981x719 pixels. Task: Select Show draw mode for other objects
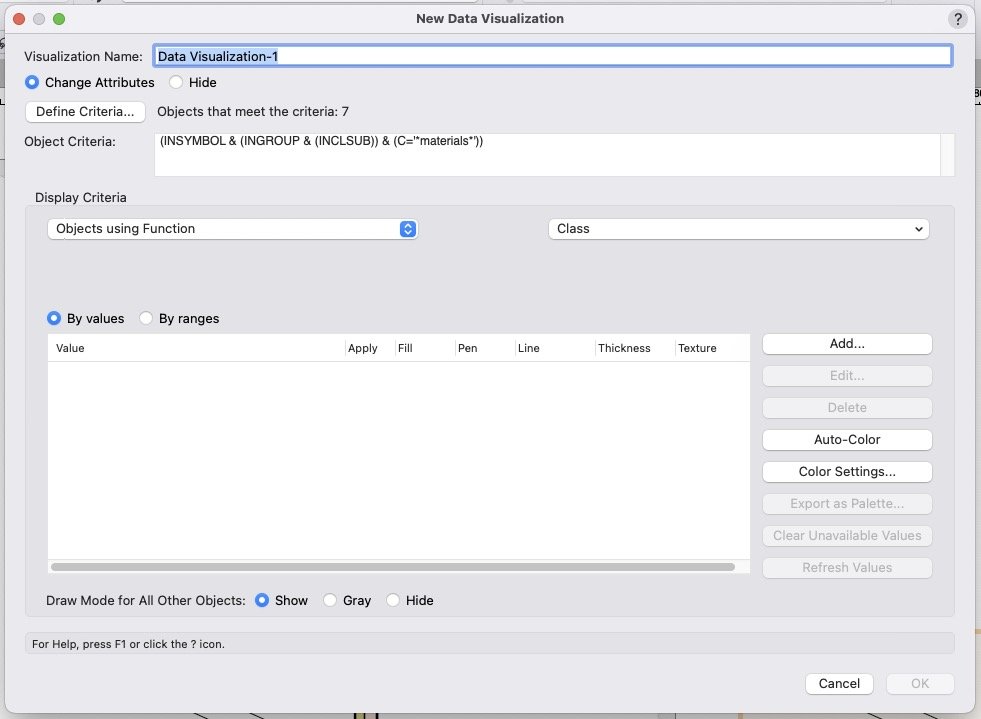click(263, 600)
